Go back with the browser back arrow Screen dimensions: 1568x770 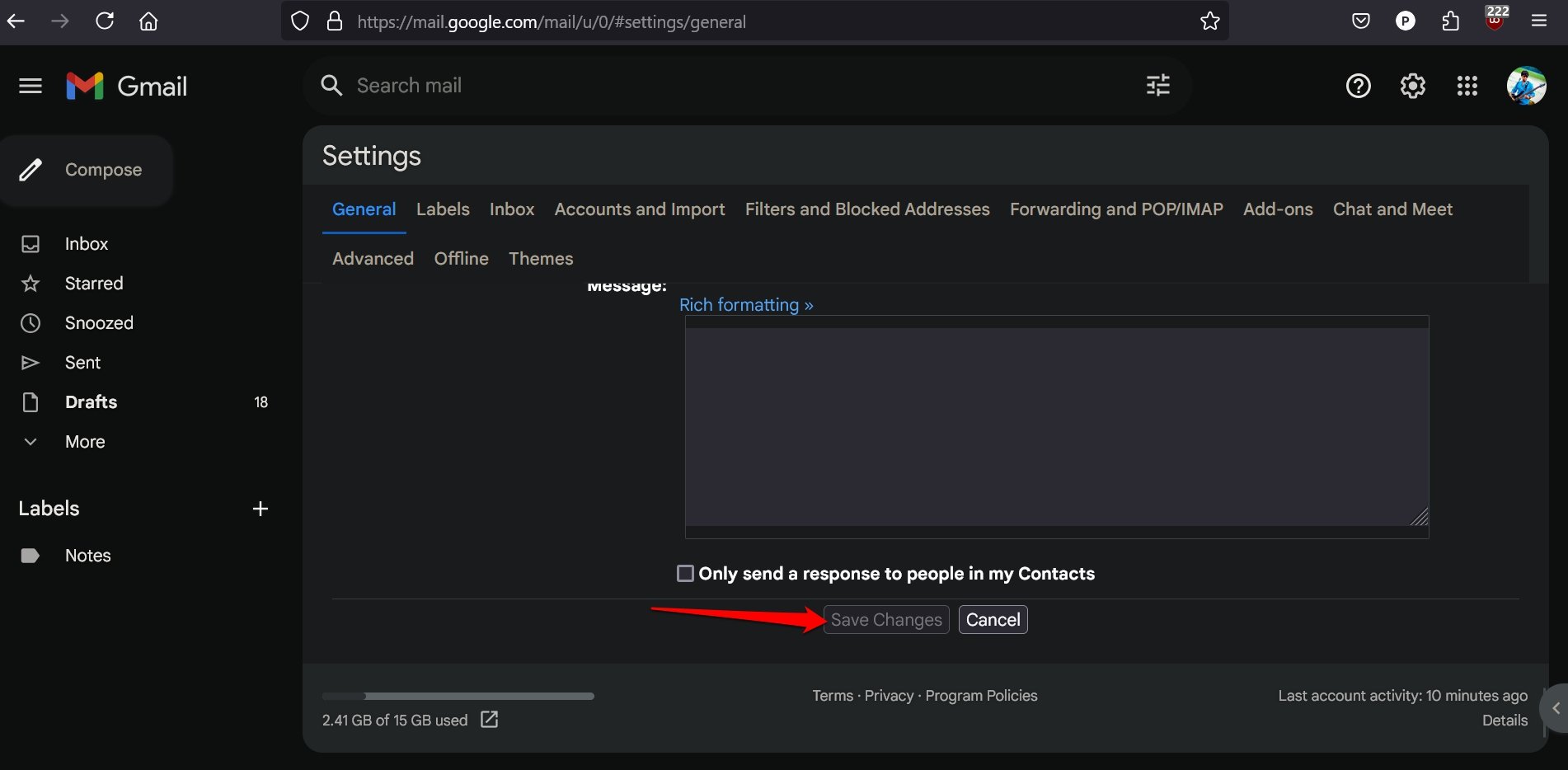(x=16, y=21)
